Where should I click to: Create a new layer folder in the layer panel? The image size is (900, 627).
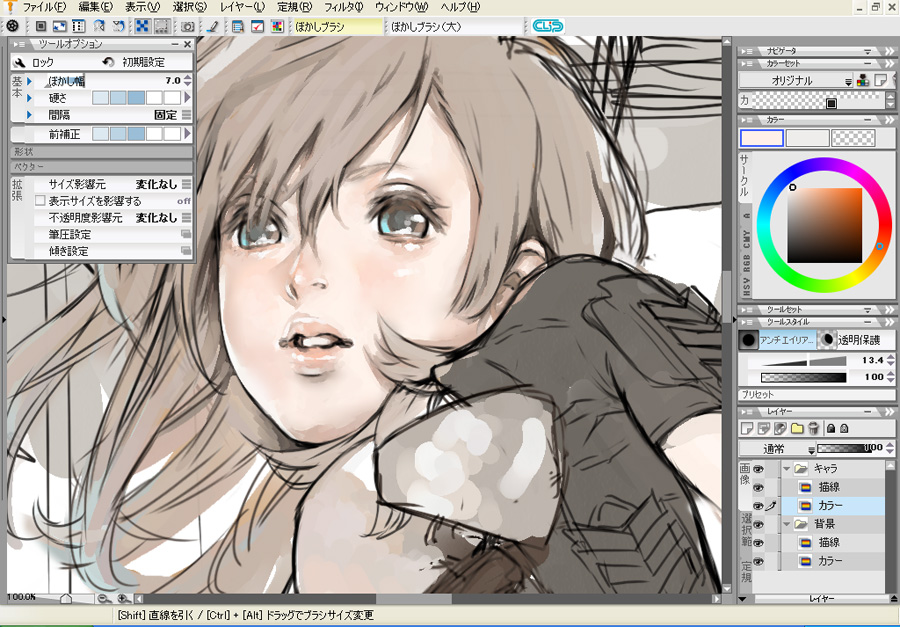797,428
